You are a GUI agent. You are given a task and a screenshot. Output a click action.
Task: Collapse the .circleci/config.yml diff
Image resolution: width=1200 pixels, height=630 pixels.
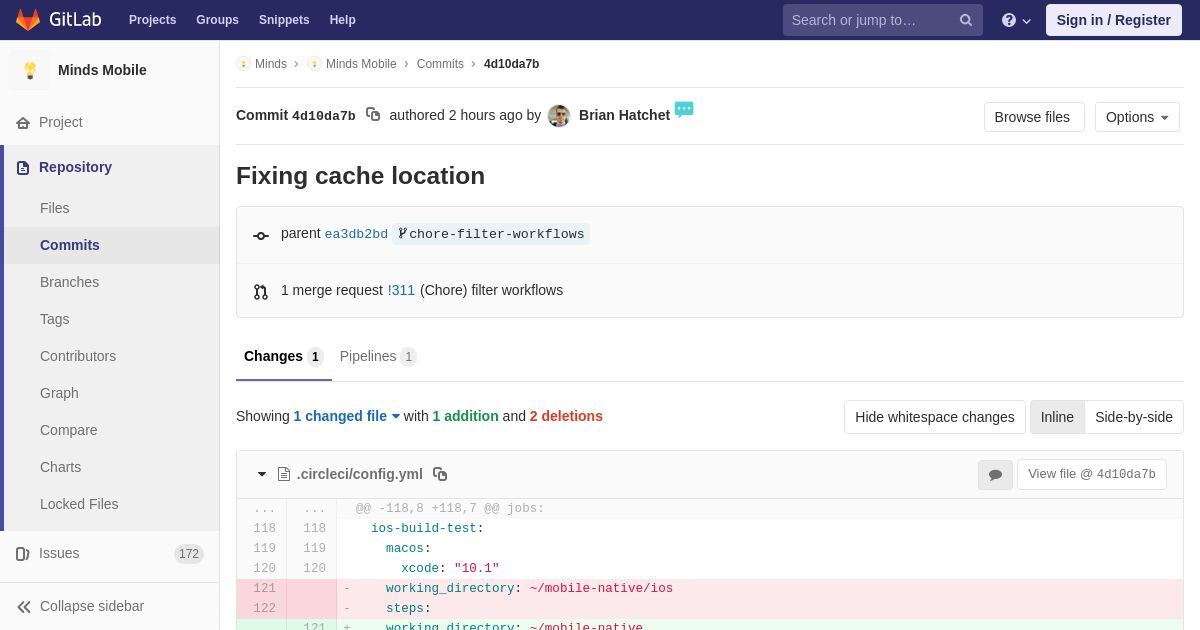pos(262,474)
